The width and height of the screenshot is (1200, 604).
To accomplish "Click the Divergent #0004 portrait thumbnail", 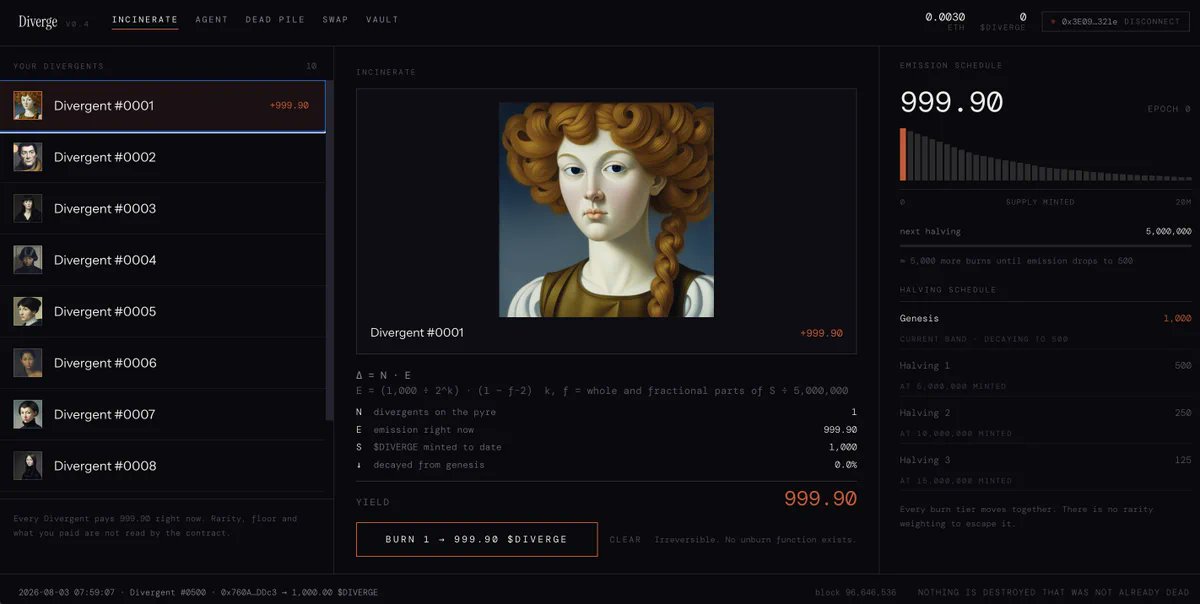I will point(28,260).
